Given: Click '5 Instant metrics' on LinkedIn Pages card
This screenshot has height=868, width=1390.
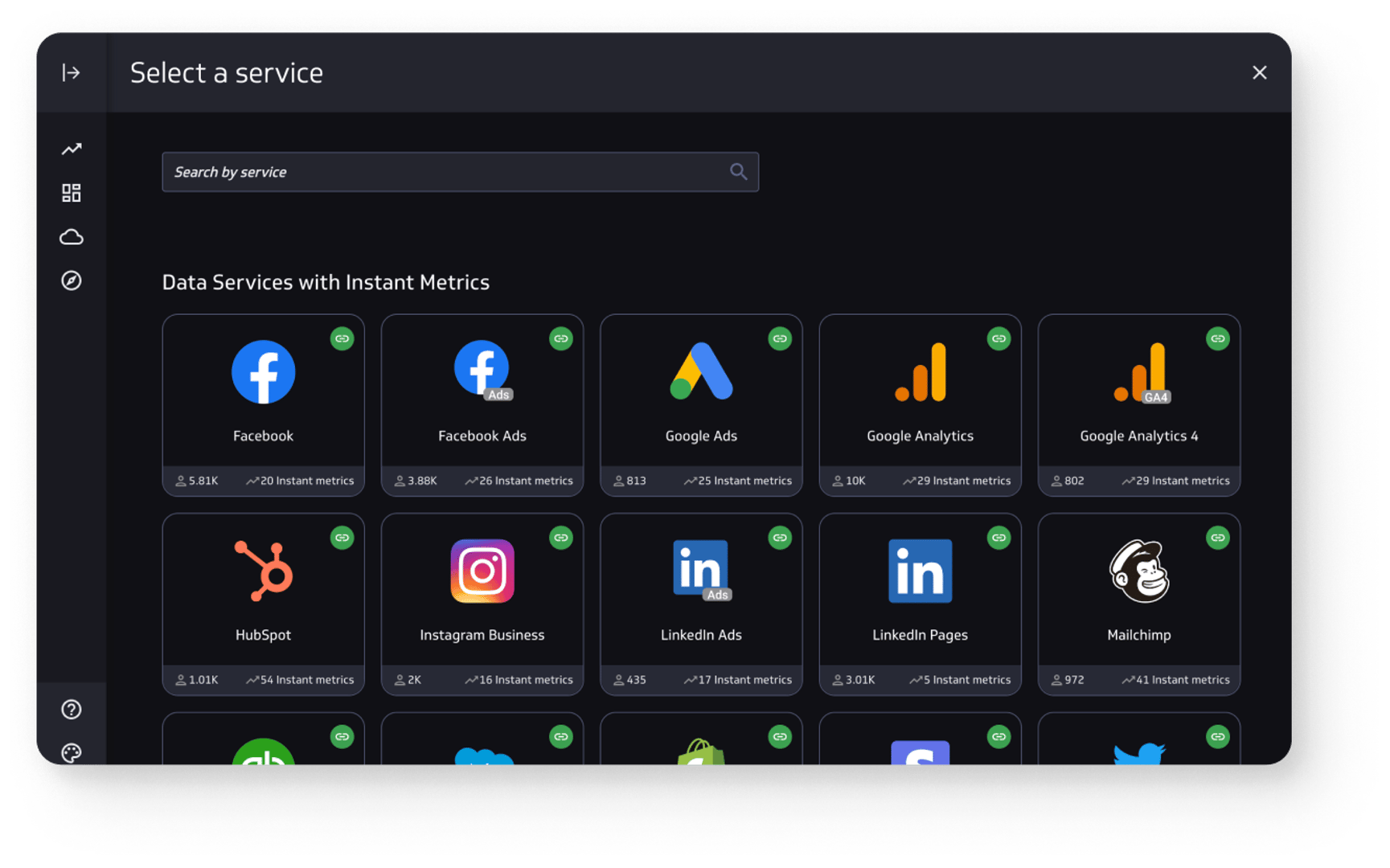Looking at the screenshot, I should click(960, 680).
